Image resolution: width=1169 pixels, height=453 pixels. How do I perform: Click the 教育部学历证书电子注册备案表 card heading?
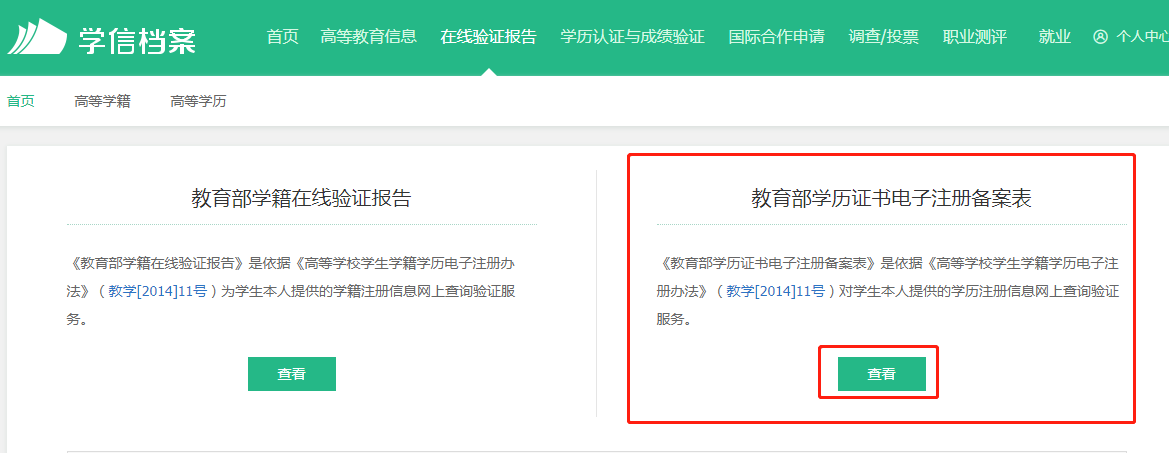[891, 198]
